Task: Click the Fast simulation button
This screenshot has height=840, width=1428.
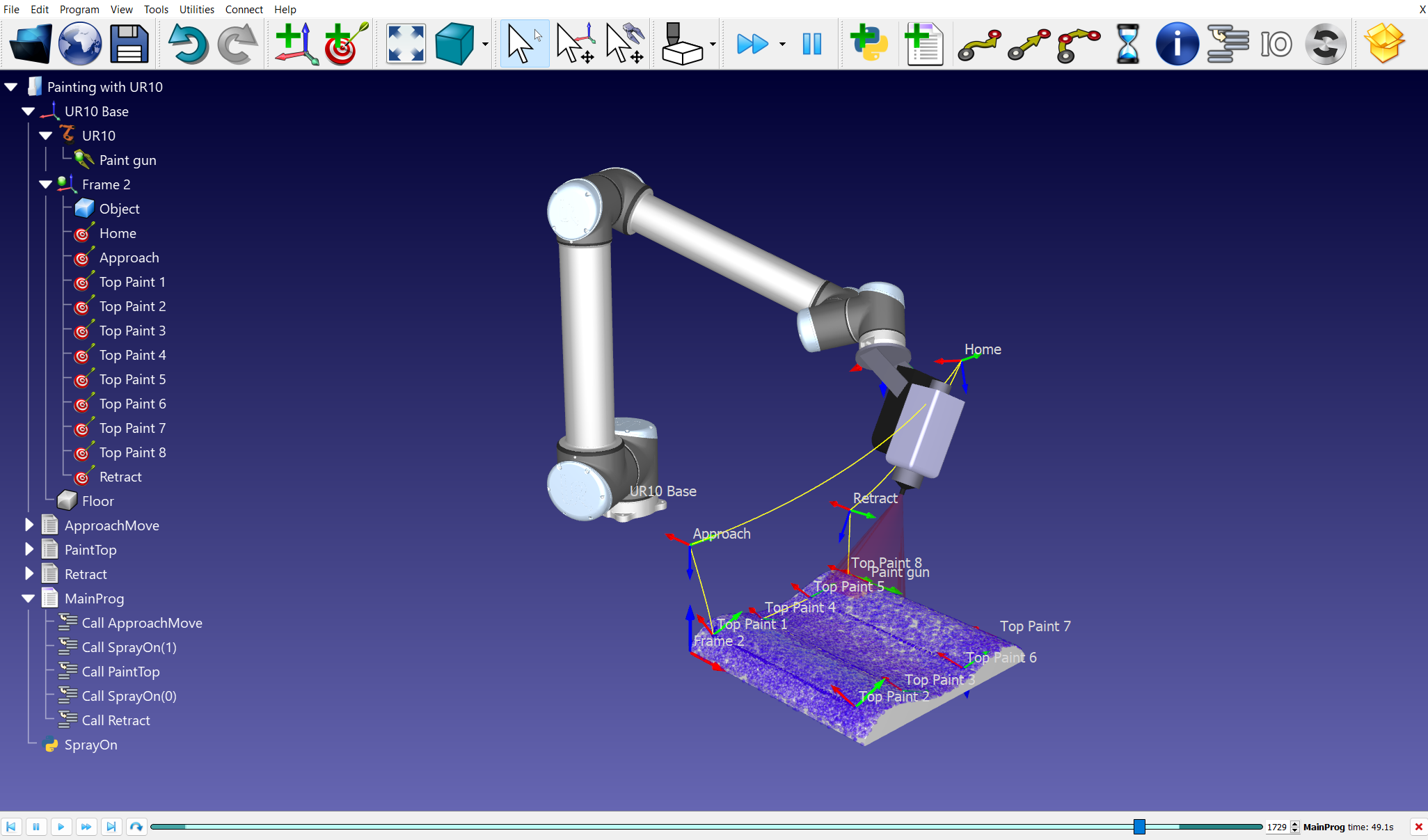Action: click(x=752, y=44)
